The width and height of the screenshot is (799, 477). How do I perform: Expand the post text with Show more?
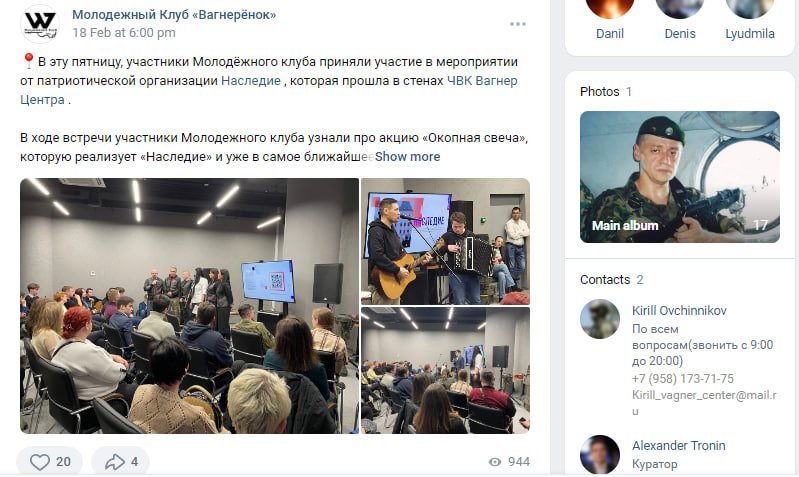(x=407, y=156)
